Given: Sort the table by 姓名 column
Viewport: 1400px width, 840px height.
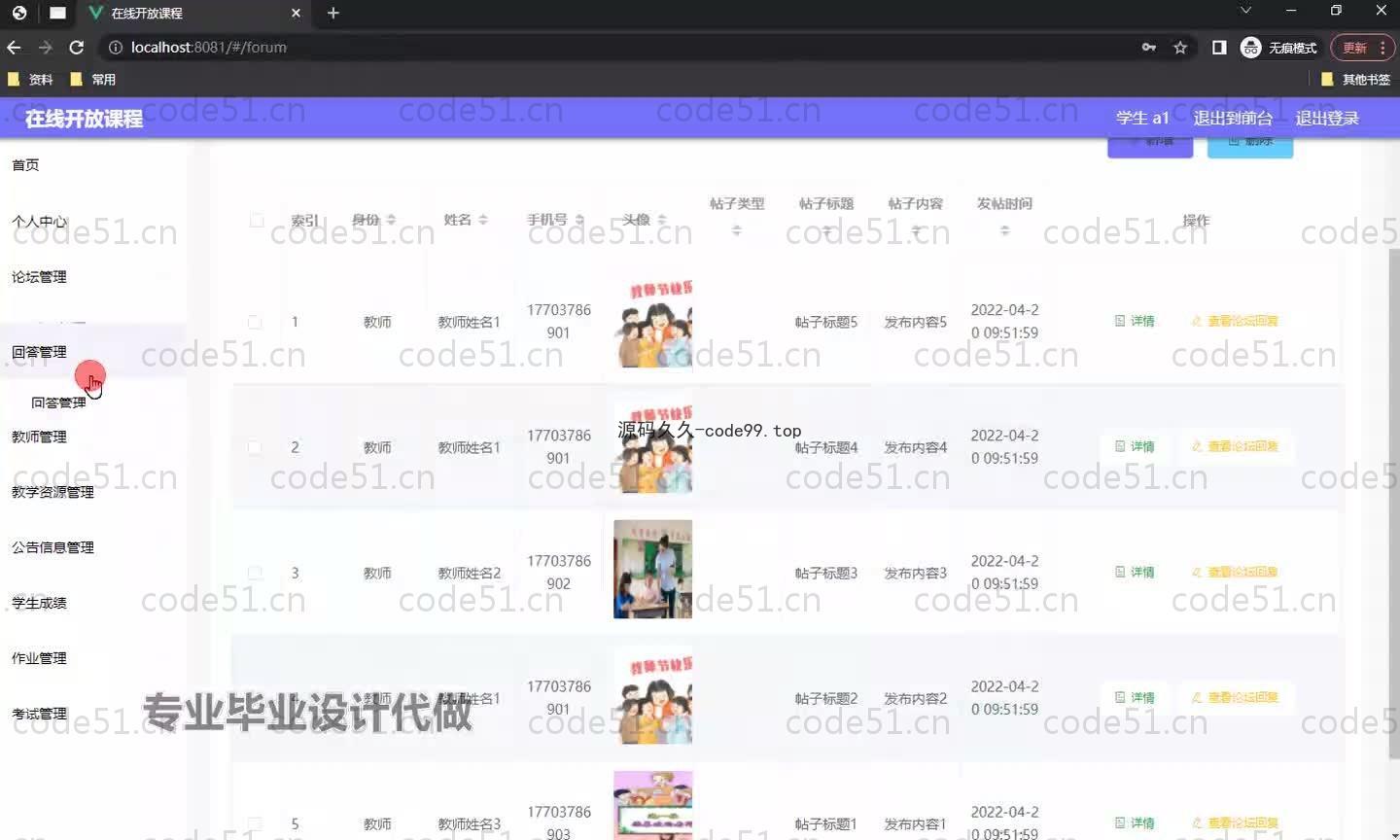Looking at the screenshot, I should pyautogui.click(x=483, y=220).
